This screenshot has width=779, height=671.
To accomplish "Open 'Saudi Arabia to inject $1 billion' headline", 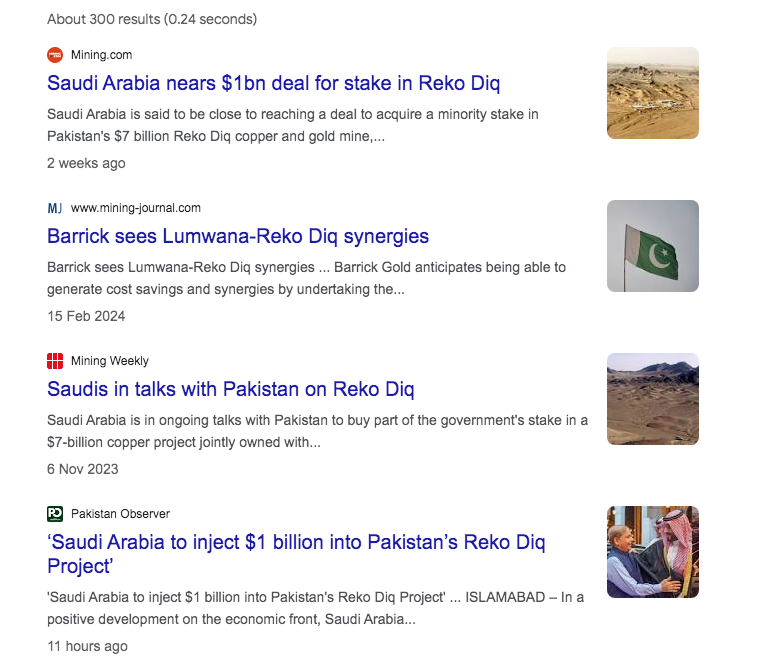I will (296, 554).
